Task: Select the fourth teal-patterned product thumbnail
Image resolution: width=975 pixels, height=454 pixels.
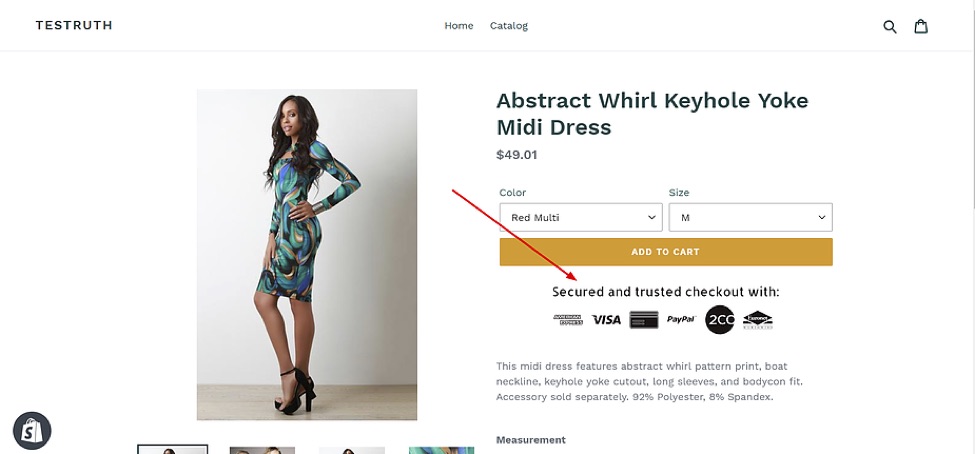Action: pos(441,450)
